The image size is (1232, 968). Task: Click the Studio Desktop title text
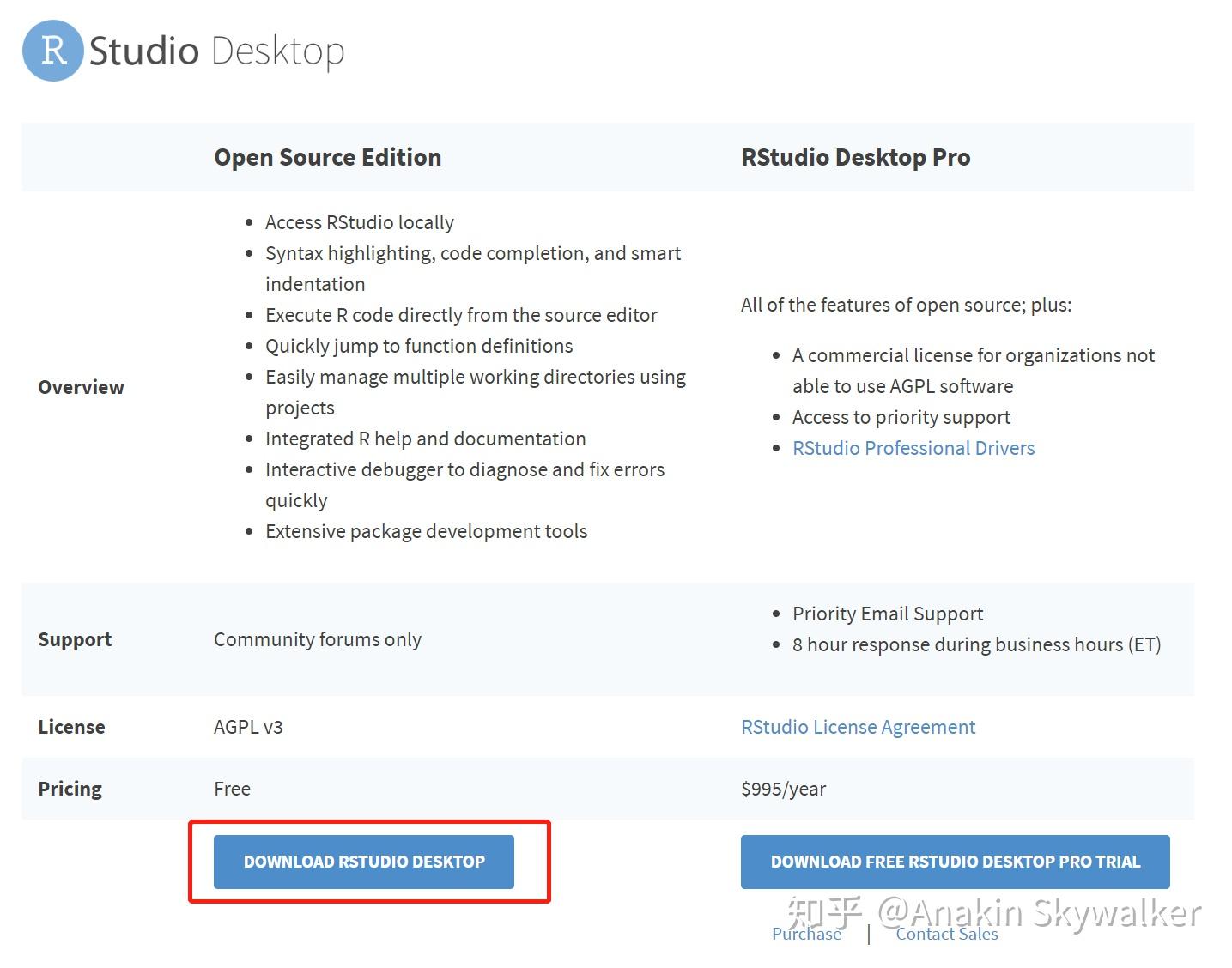[x=216, y=51]
